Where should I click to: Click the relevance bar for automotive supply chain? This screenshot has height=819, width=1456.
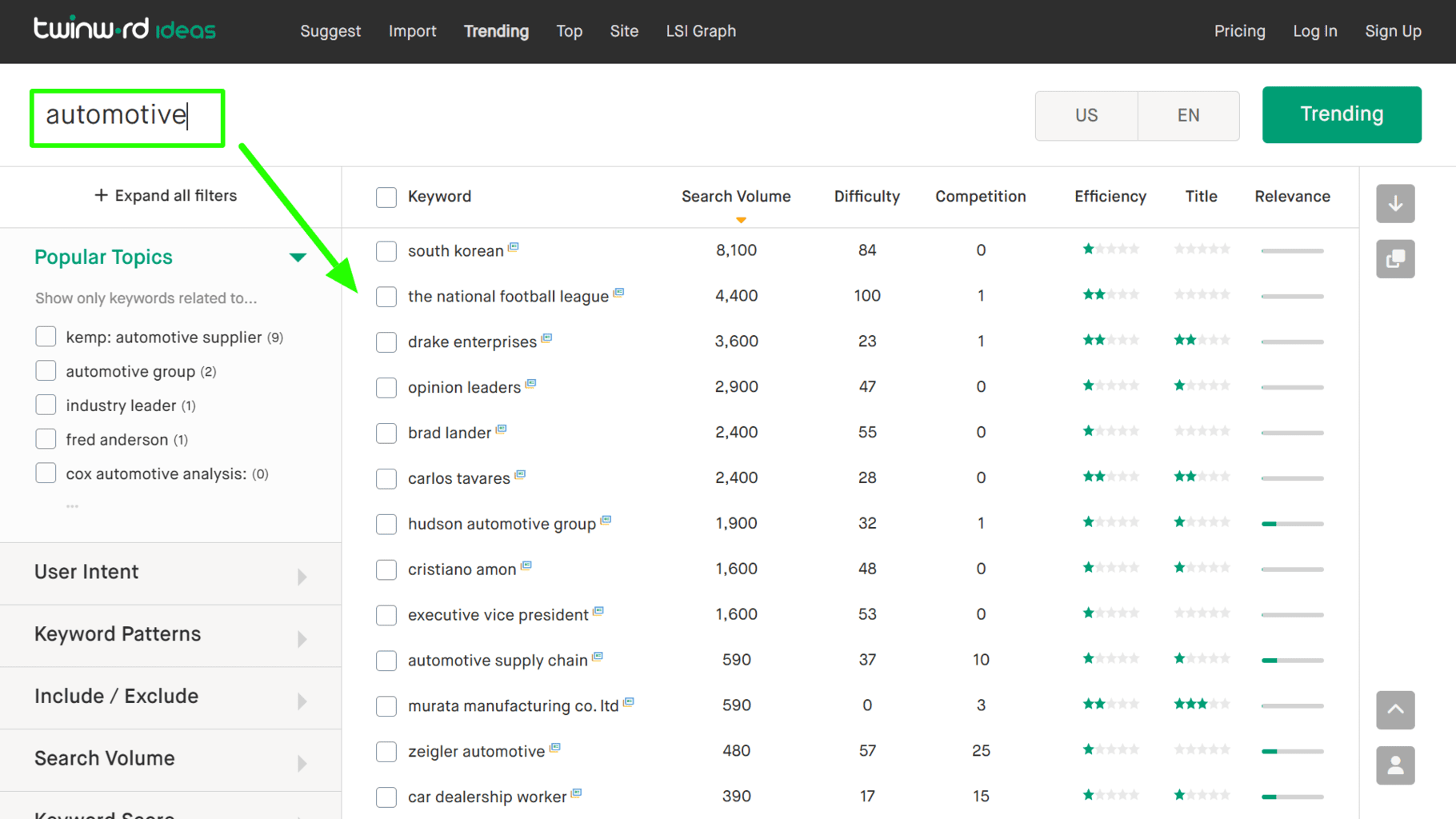(x=1291, y=661)
